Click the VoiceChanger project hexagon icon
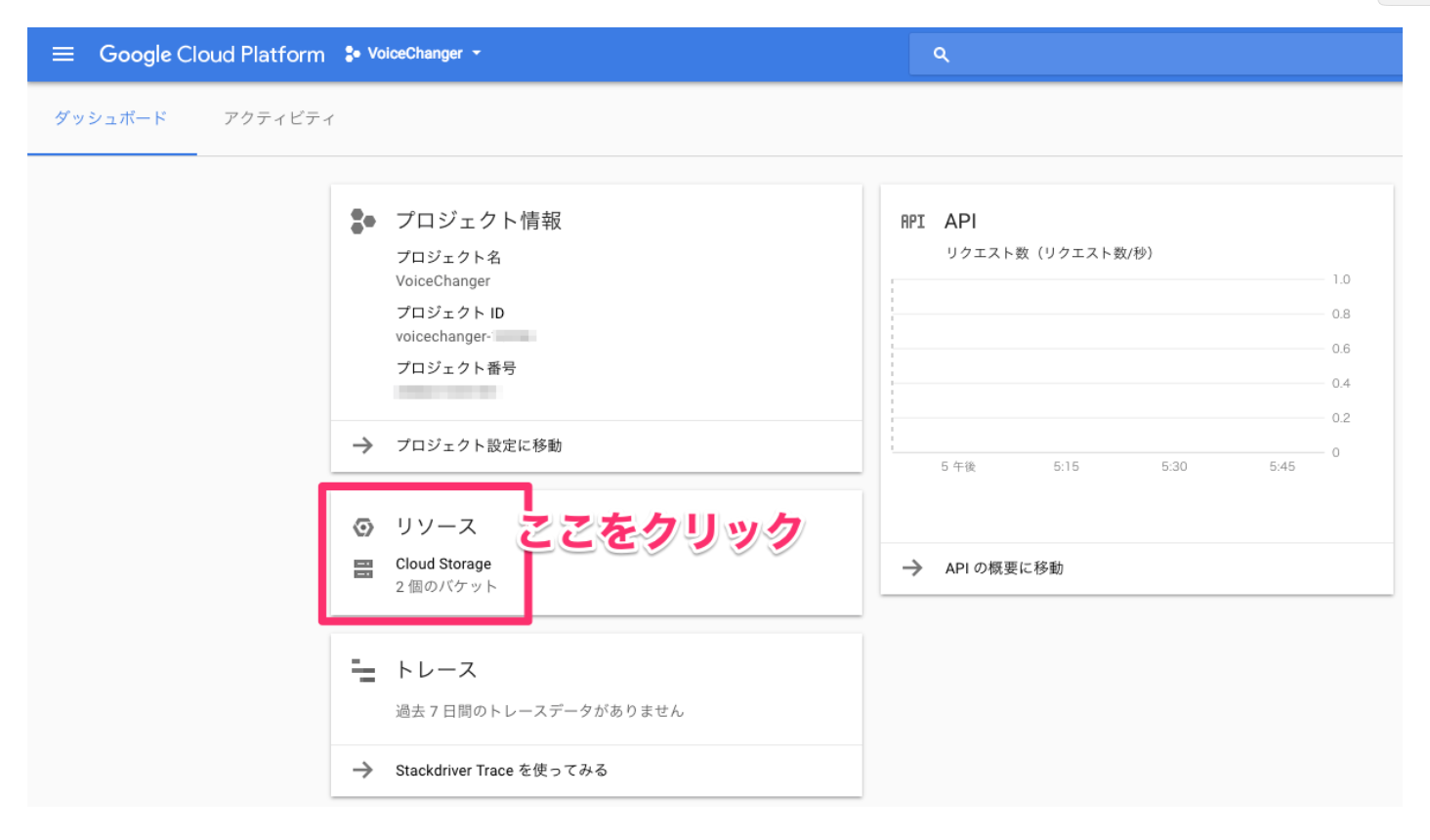The width and height of the screenshot is (1430, 840). (x=353, y=54)
